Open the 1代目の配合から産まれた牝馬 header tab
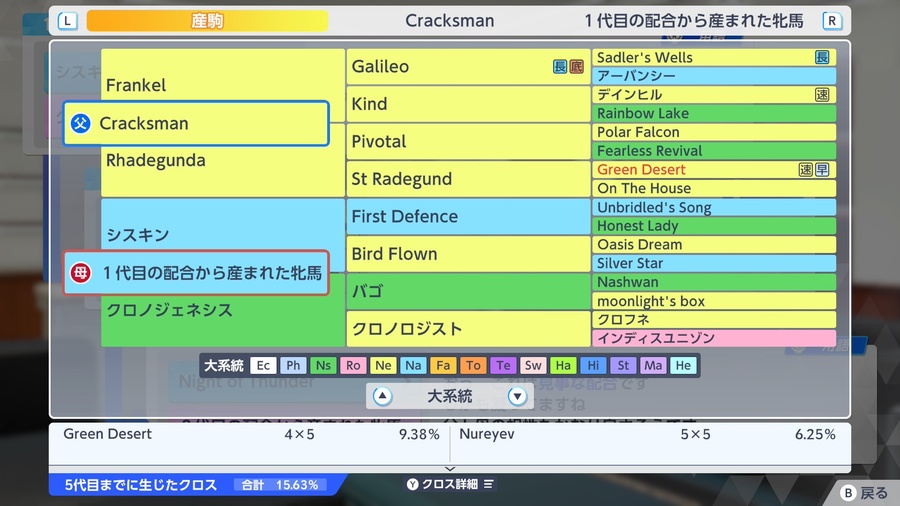The image size is (900, 506). [694, 21]
